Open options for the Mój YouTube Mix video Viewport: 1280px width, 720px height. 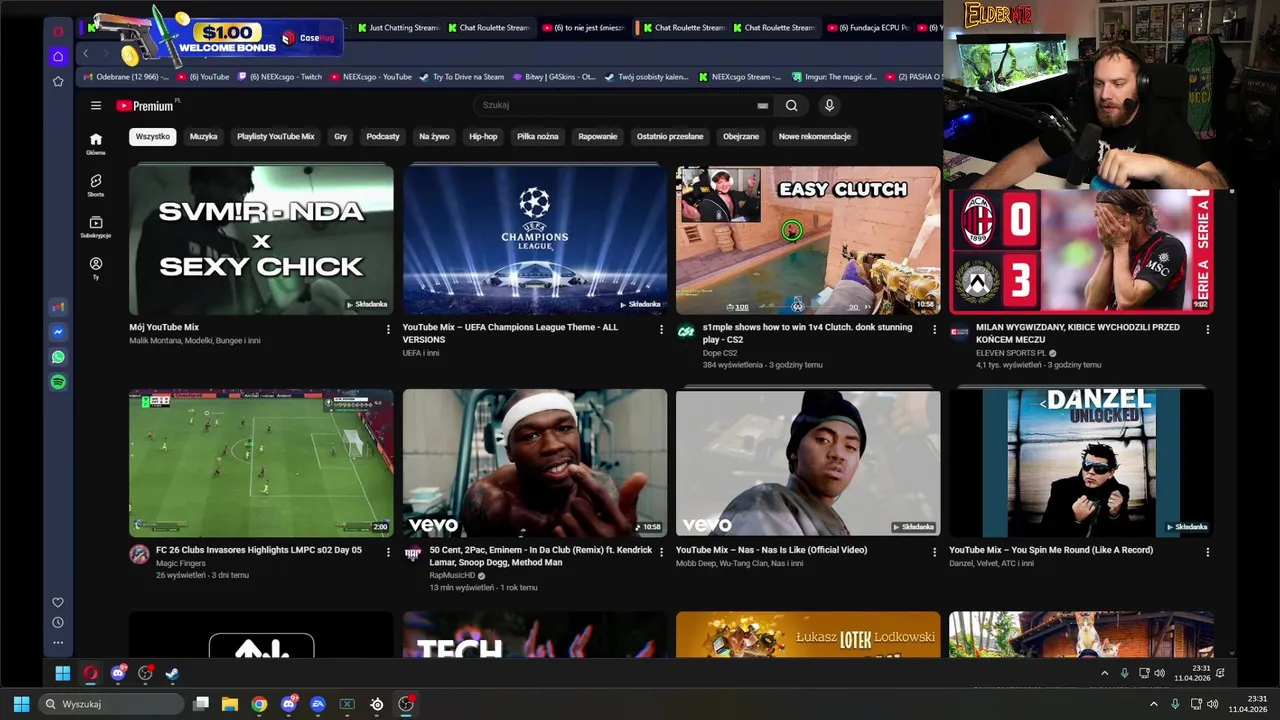tap(388, 329)
